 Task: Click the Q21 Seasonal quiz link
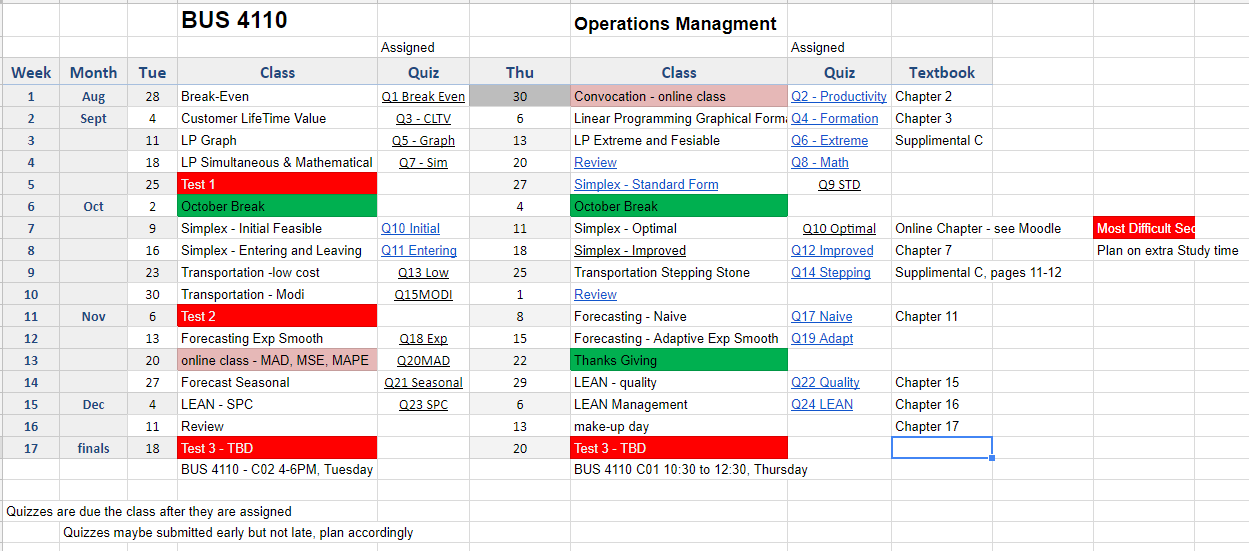click(x=423, y=383)
